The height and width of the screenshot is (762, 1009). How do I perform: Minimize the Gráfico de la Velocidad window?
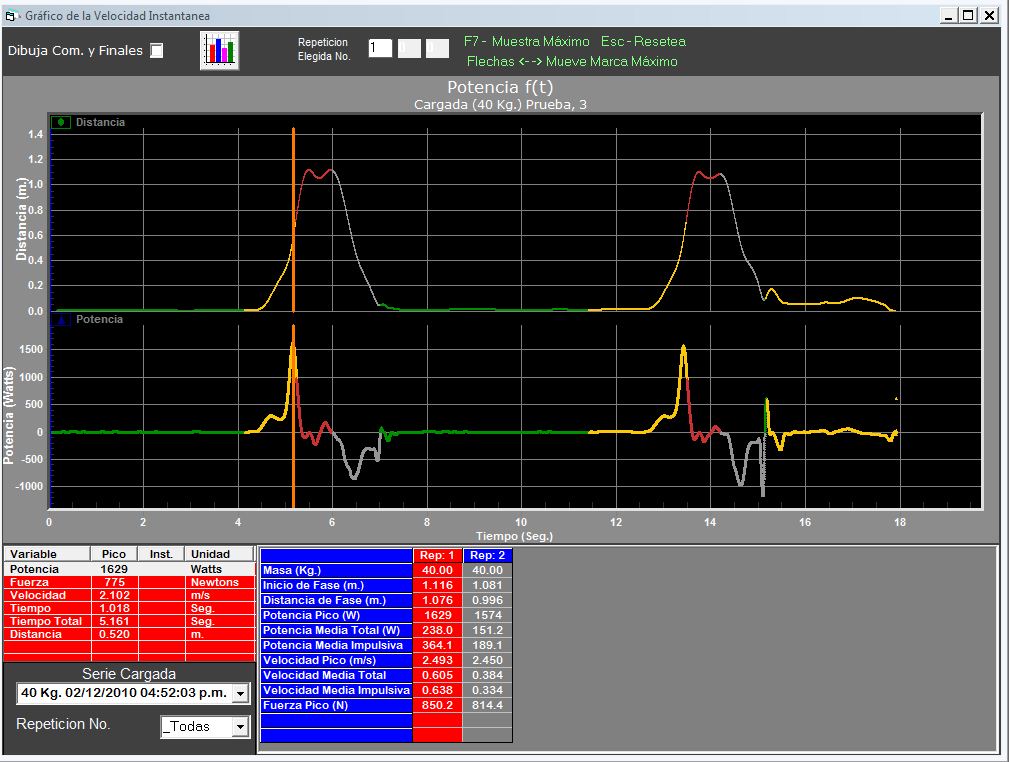click(948, 15)
